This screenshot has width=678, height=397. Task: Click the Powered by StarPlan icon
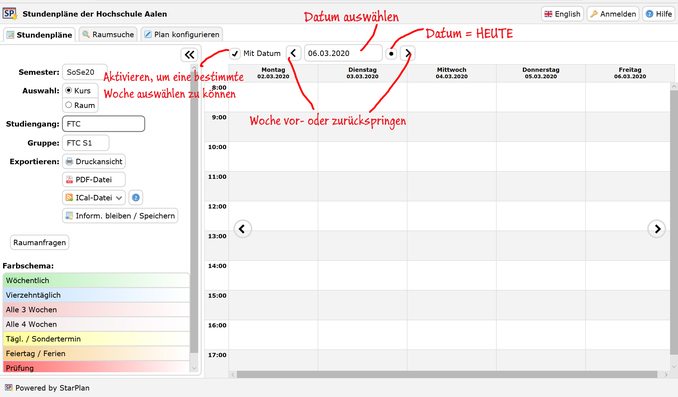[x=9, y=387]
